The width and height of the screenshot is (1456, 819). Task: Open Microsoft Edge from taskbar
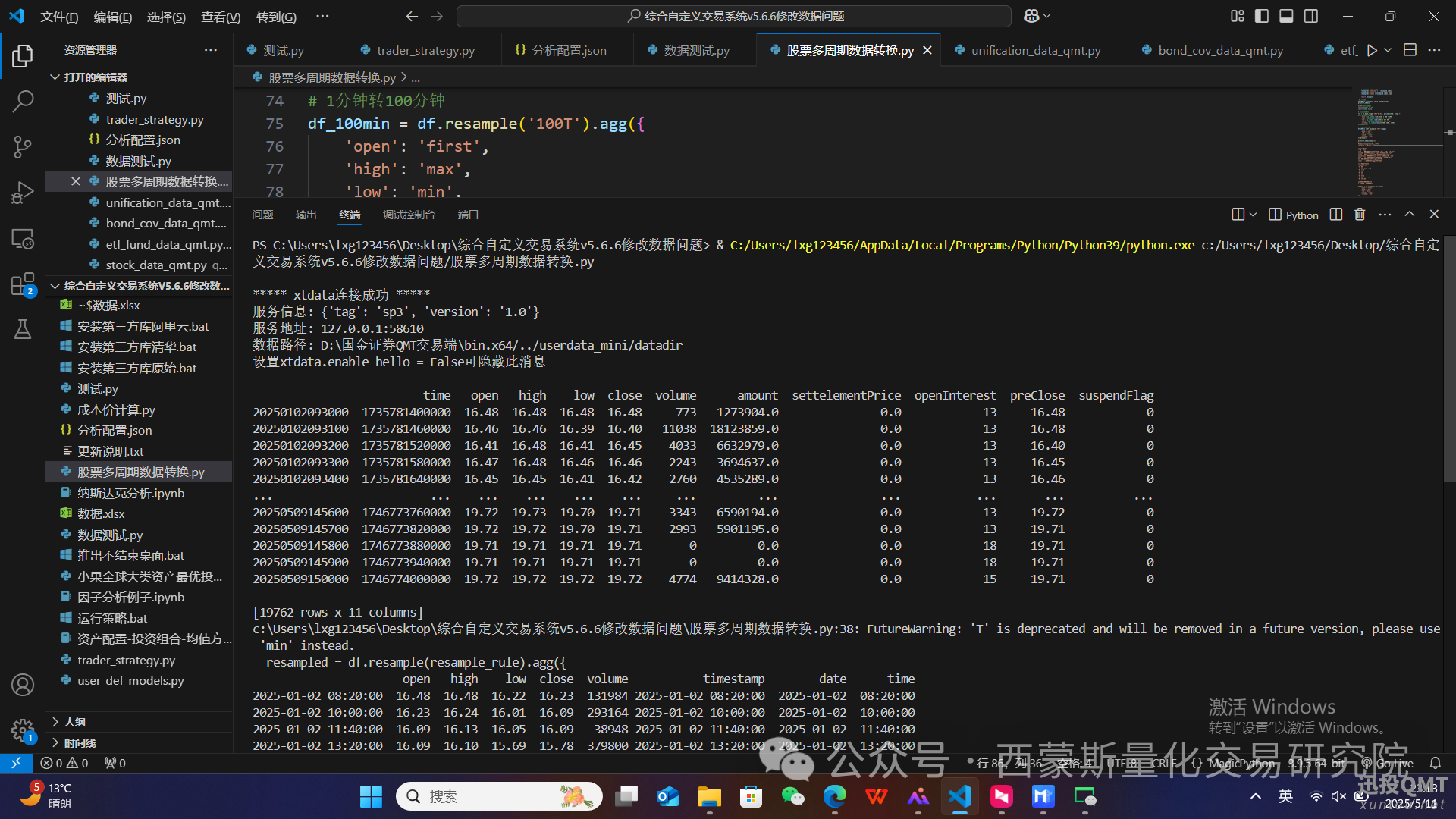(834, 796)
